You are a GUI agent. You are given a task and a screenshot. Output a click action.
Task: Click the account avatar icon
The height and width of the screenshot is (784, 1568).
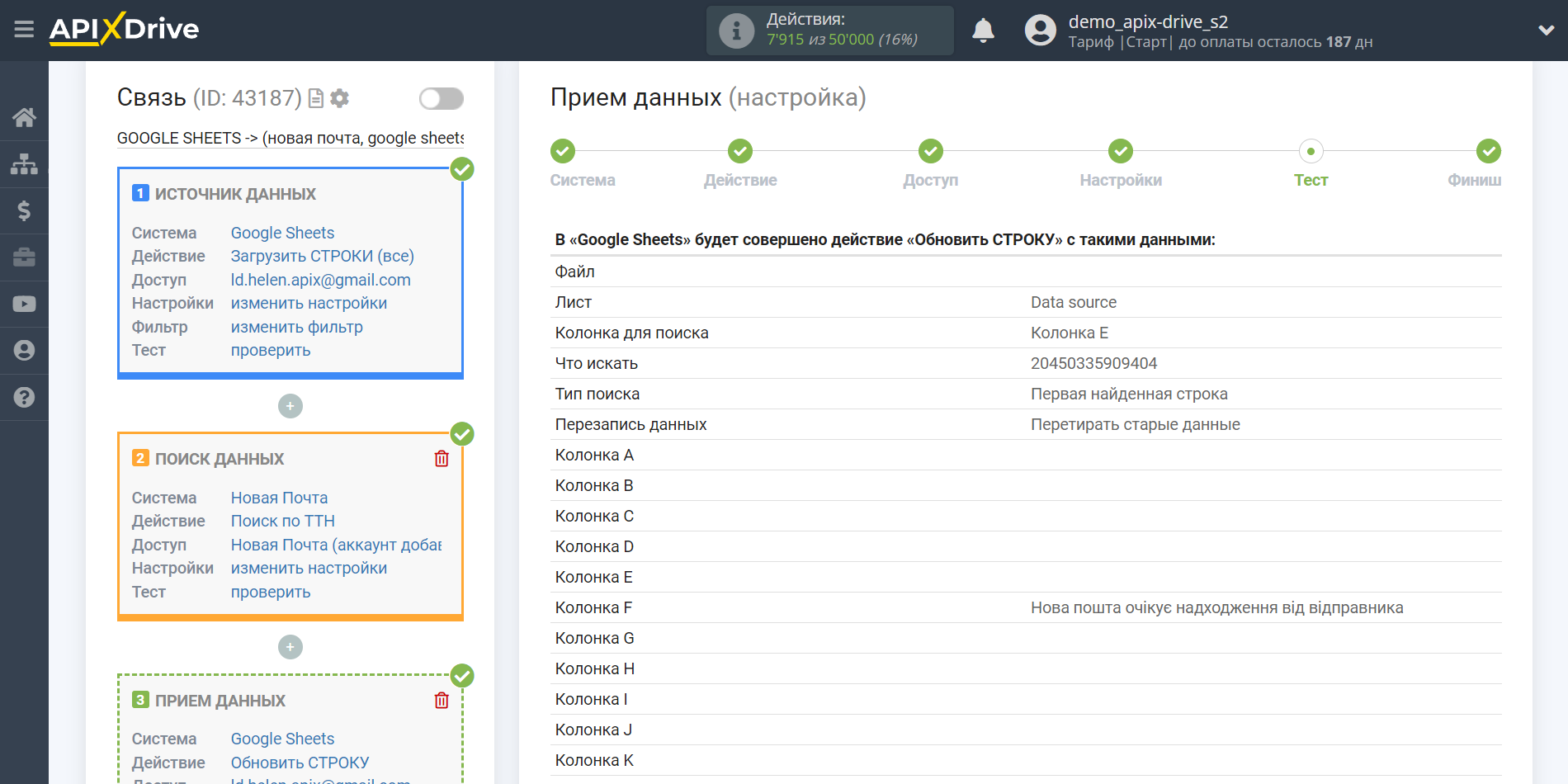[1040, 31]
